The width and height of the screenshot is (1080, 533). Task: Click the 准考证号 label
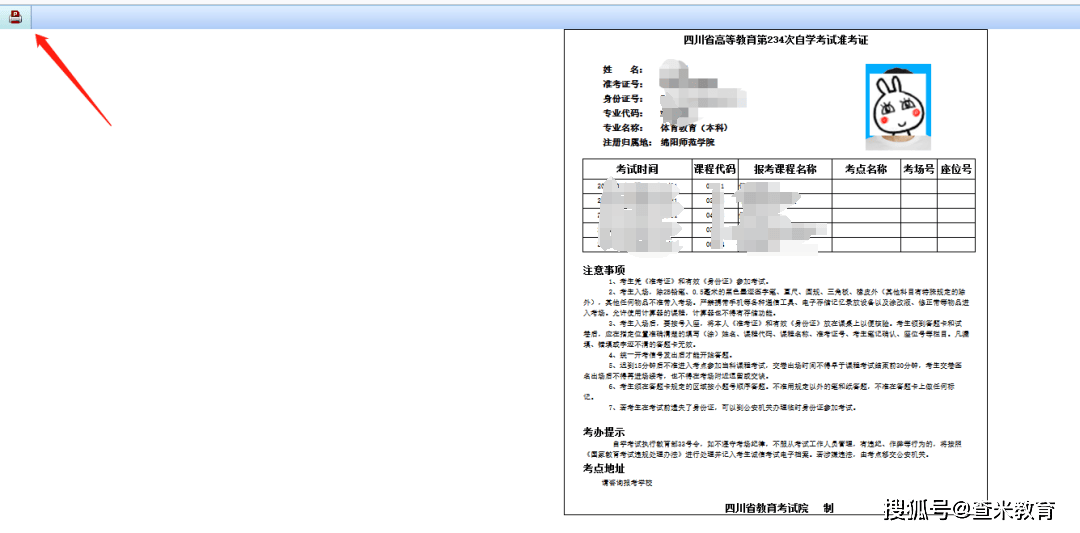623,84
